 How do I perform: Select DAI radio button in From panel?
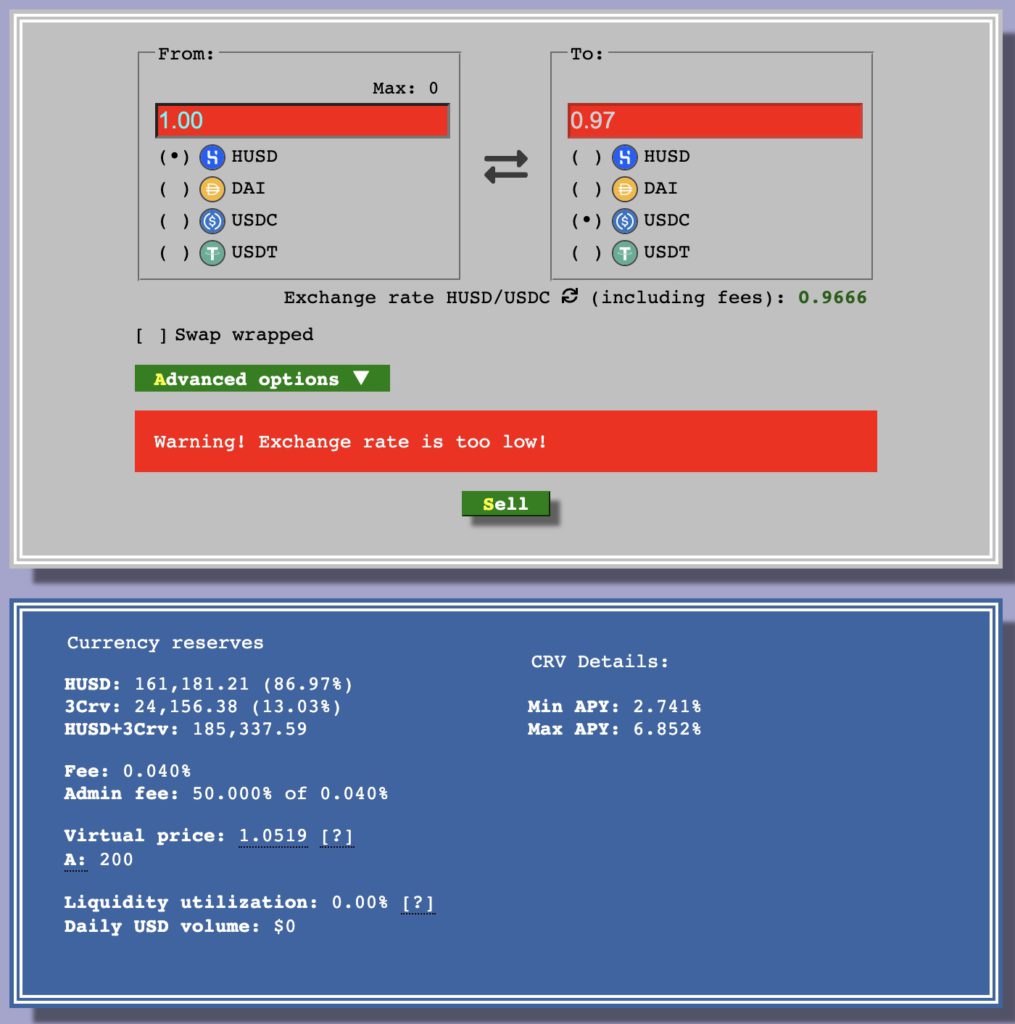174,189
